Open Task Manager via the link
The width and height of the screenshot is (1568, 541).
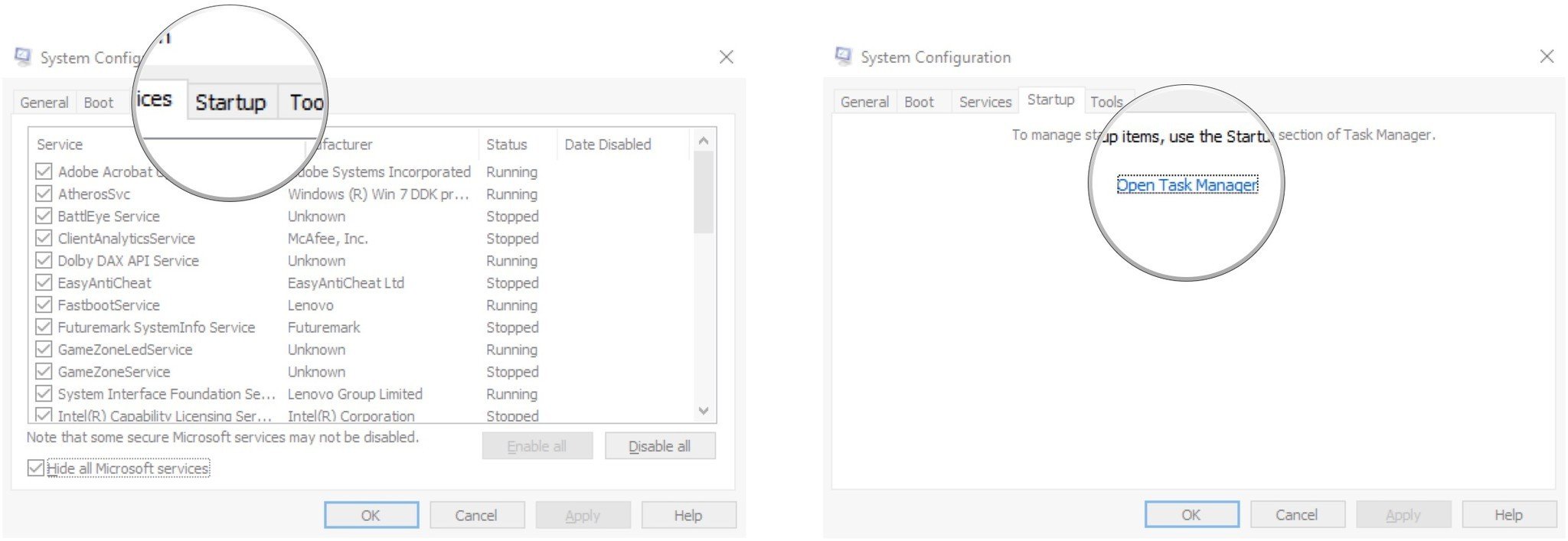(1186, 185)
